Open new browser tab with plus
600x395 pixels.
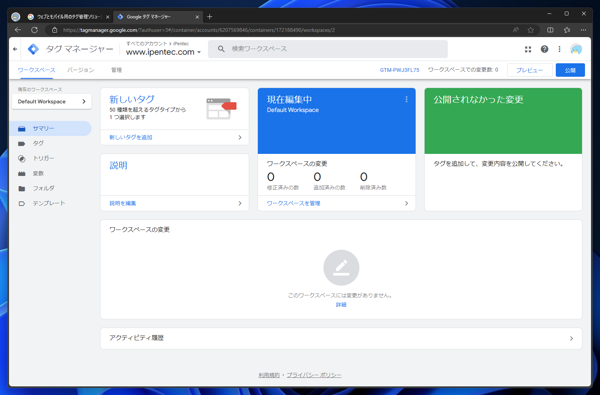tap(209, 17)
